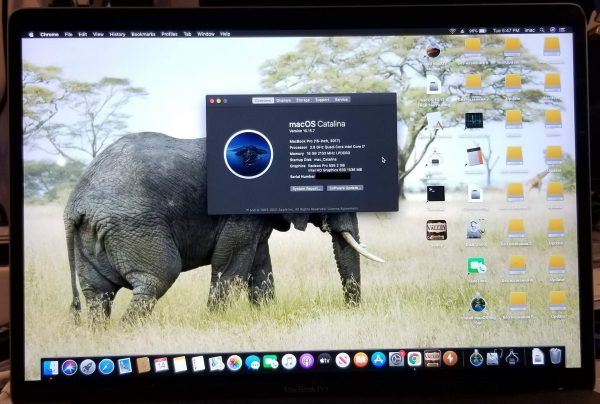Viewport: 600px width, 404px height.
Task: Click the System Report button
Action: tap(305, 188)
